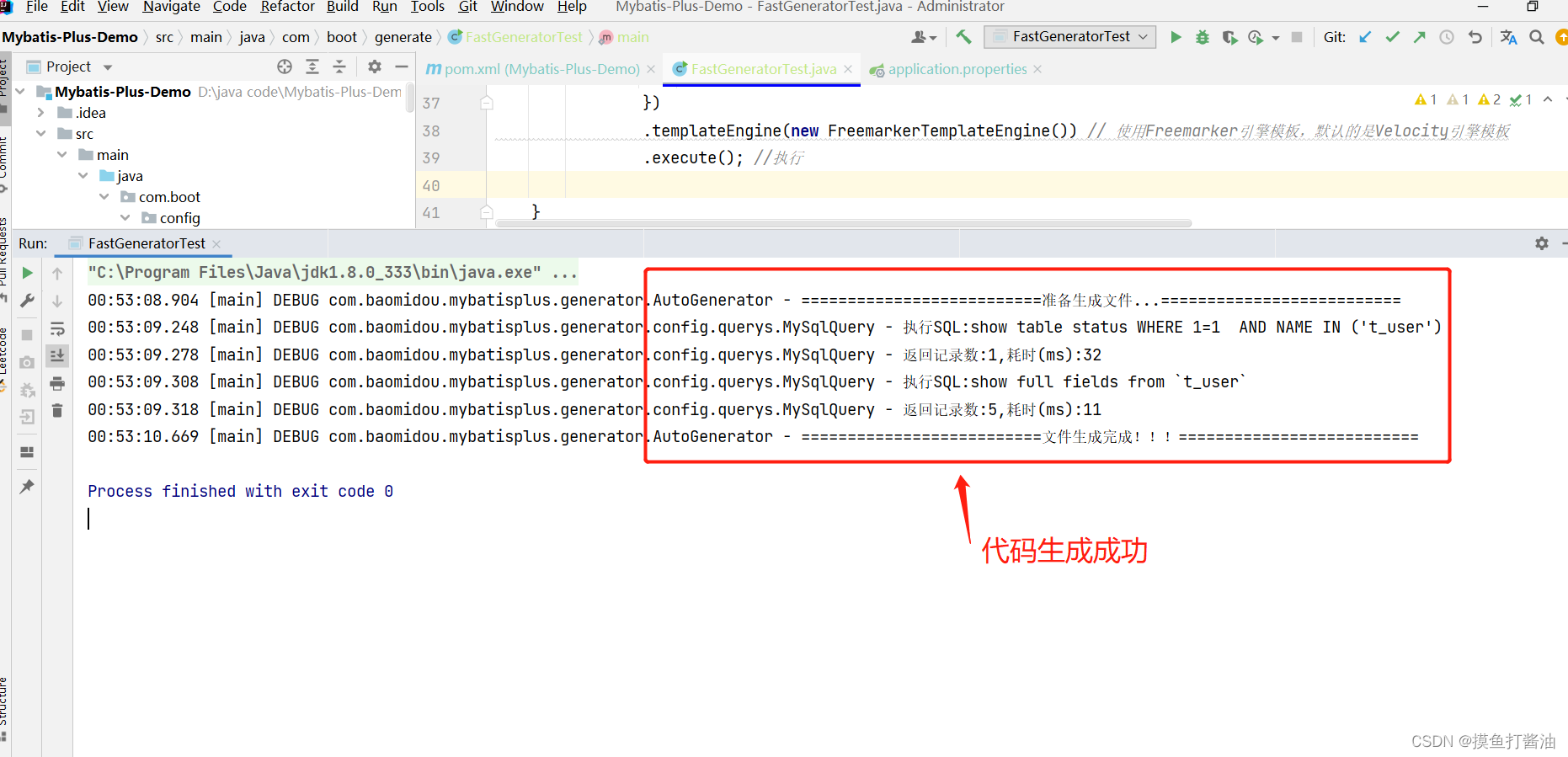Open Run panel wrench settings icon
Image resolution: width=1568 pixels, height=757 pixels.
[27, 301]
